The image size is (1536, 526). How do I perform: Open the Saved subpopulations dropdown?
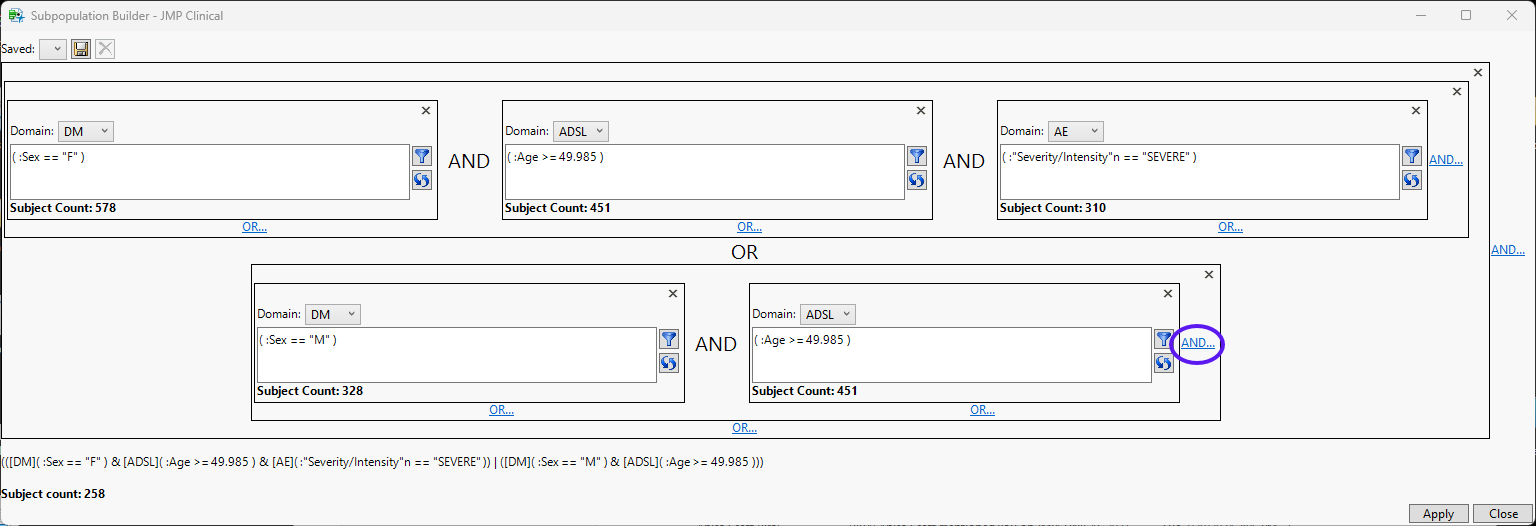[x=53, y=49]
